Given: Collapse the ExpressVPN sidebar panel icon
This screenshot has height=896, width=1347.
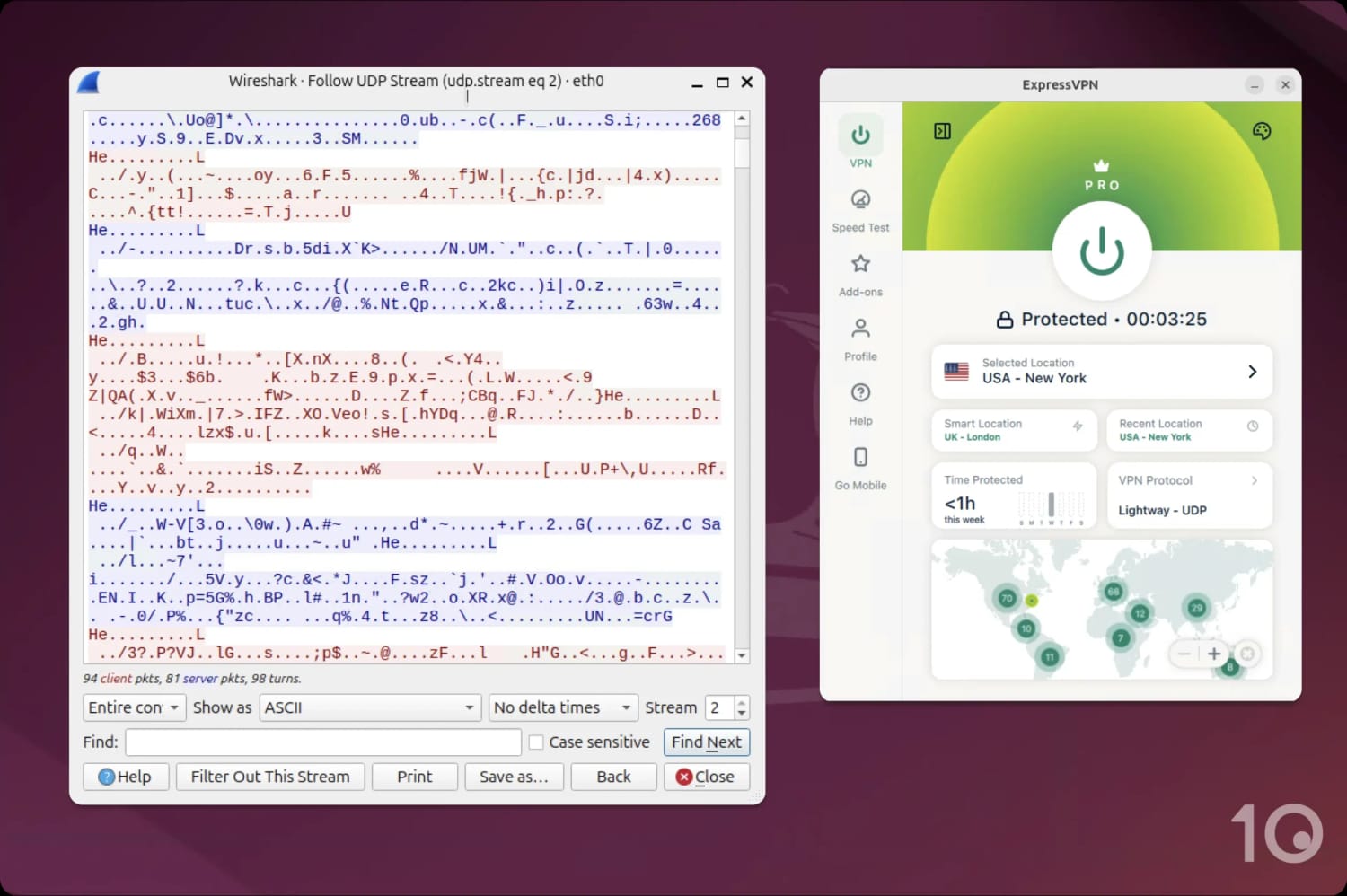Looking at the screenshot, I should click(942, 131).
